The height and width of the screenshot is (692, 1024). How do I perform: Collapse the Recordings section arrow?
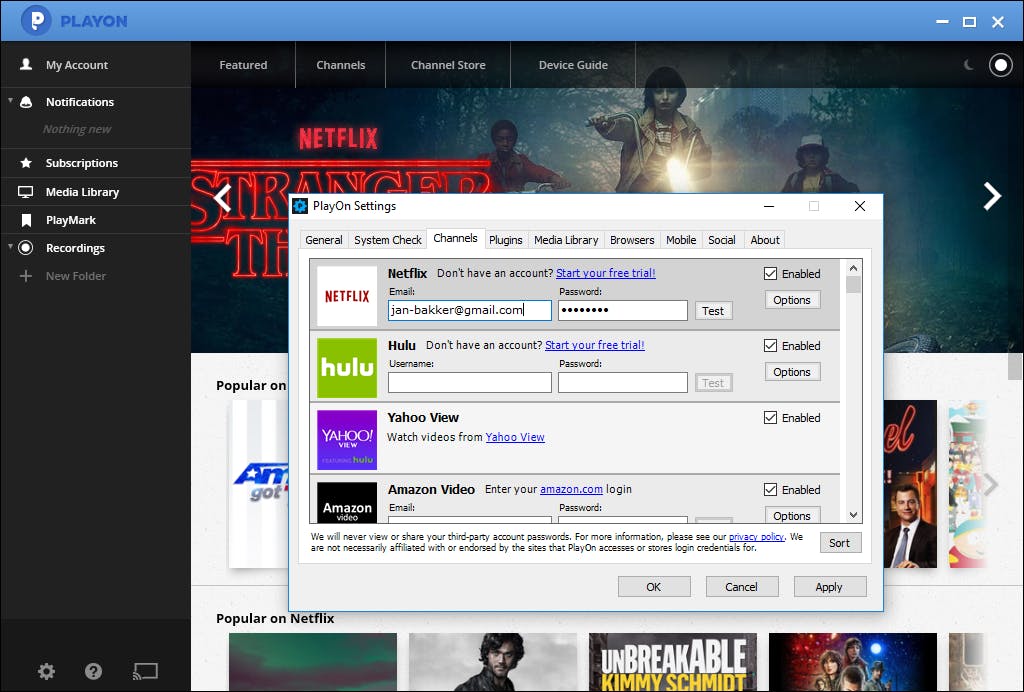(10, 247)
